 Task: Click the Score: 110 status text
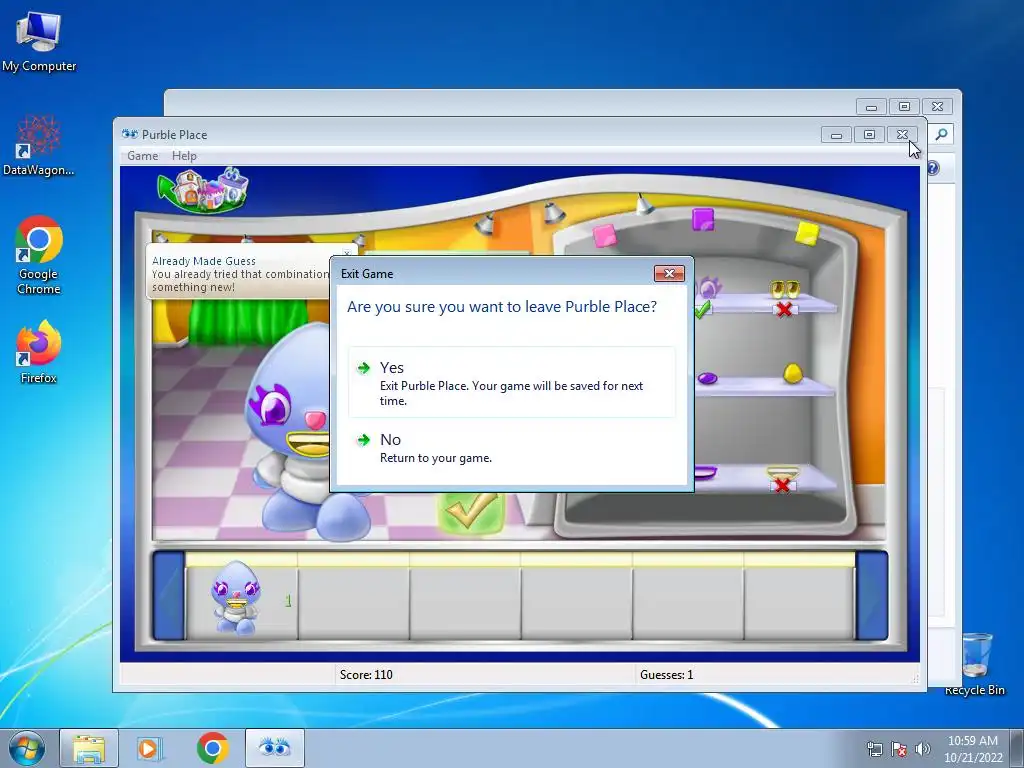point(366,675)
